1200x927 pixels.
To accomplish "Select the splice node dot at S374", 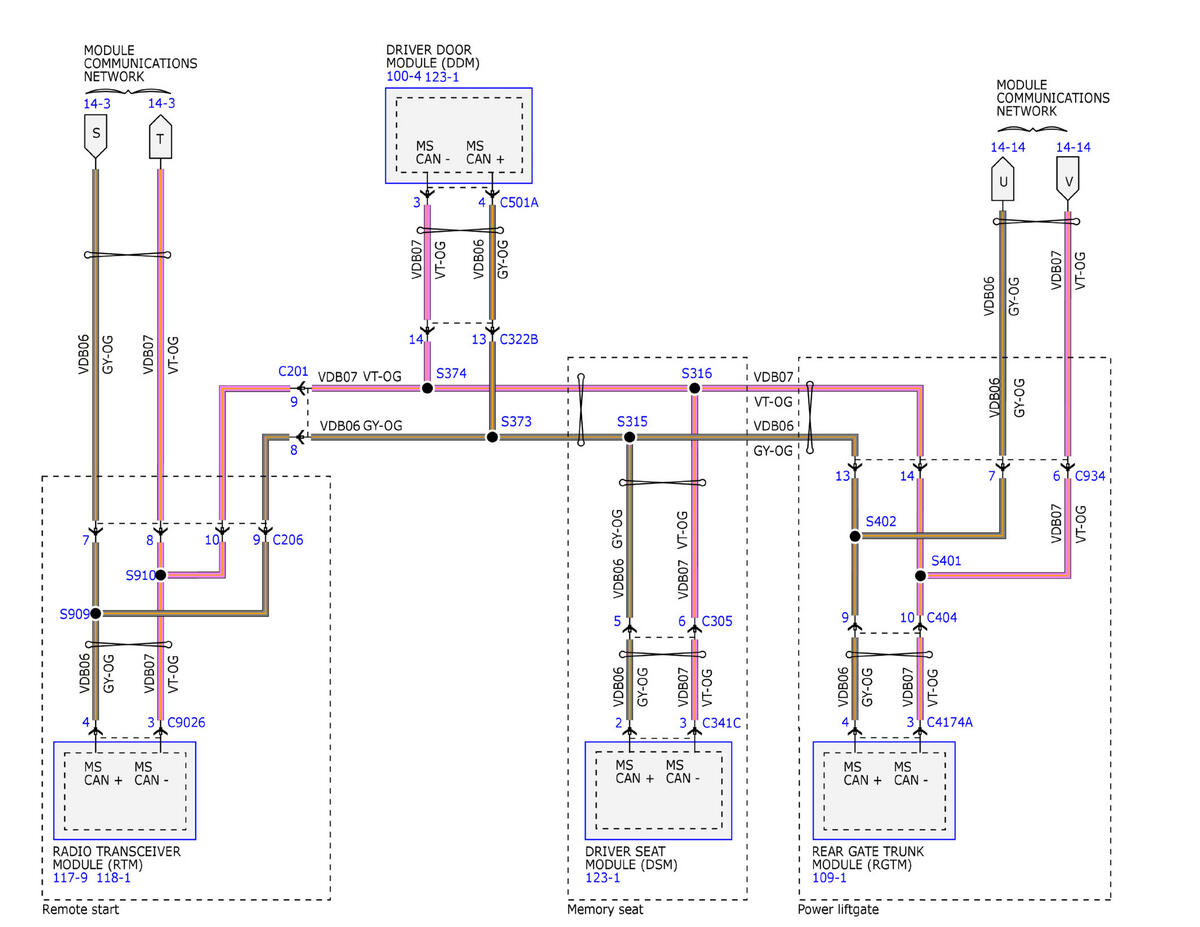I will (427, 388).
